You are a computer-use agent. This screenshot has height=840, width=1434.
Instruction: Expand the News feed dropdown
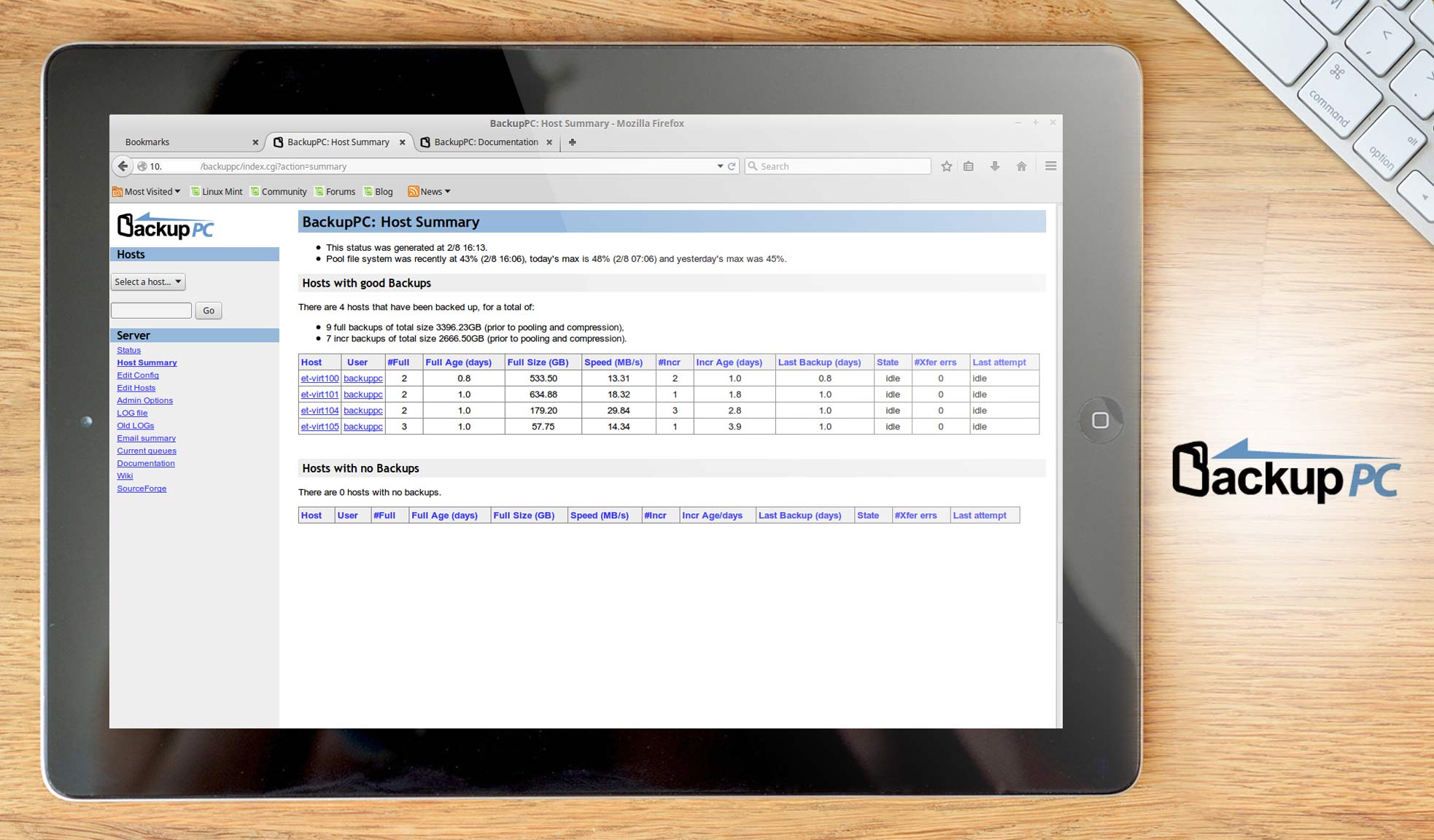pyautogui.click(x=430, y=192)
